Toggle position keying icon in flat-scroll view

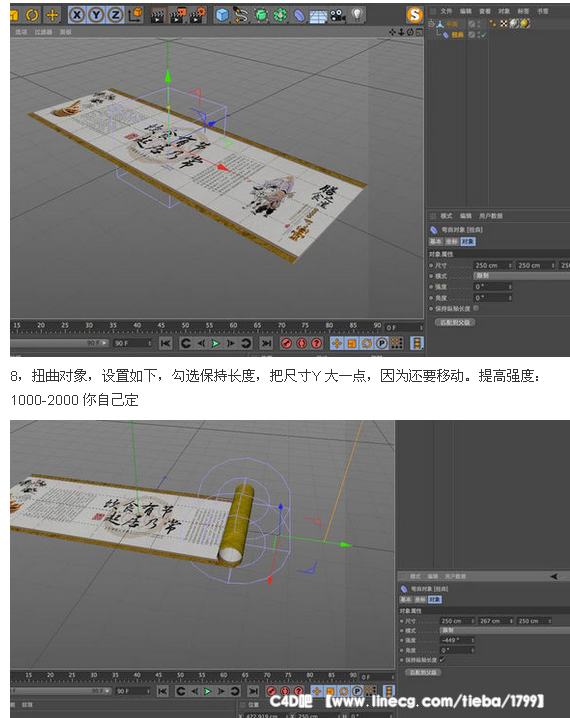pos(337,343)
